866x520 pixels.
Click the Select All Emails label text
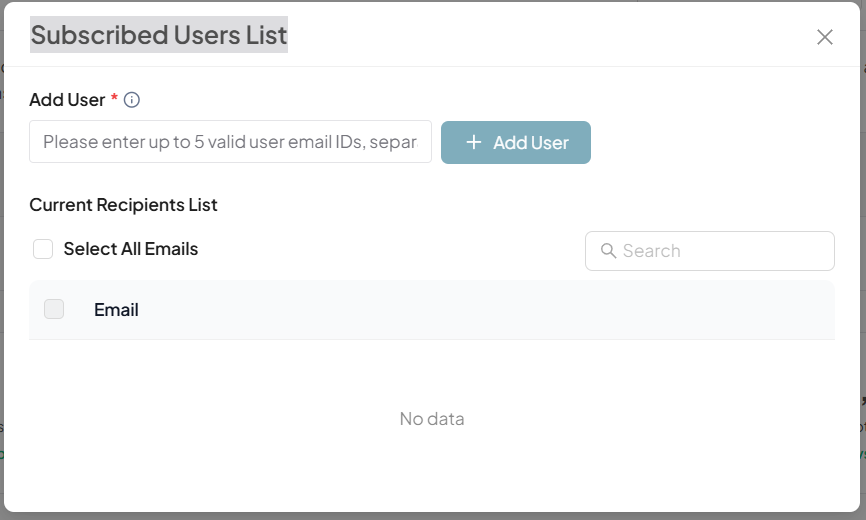[131, 249]
